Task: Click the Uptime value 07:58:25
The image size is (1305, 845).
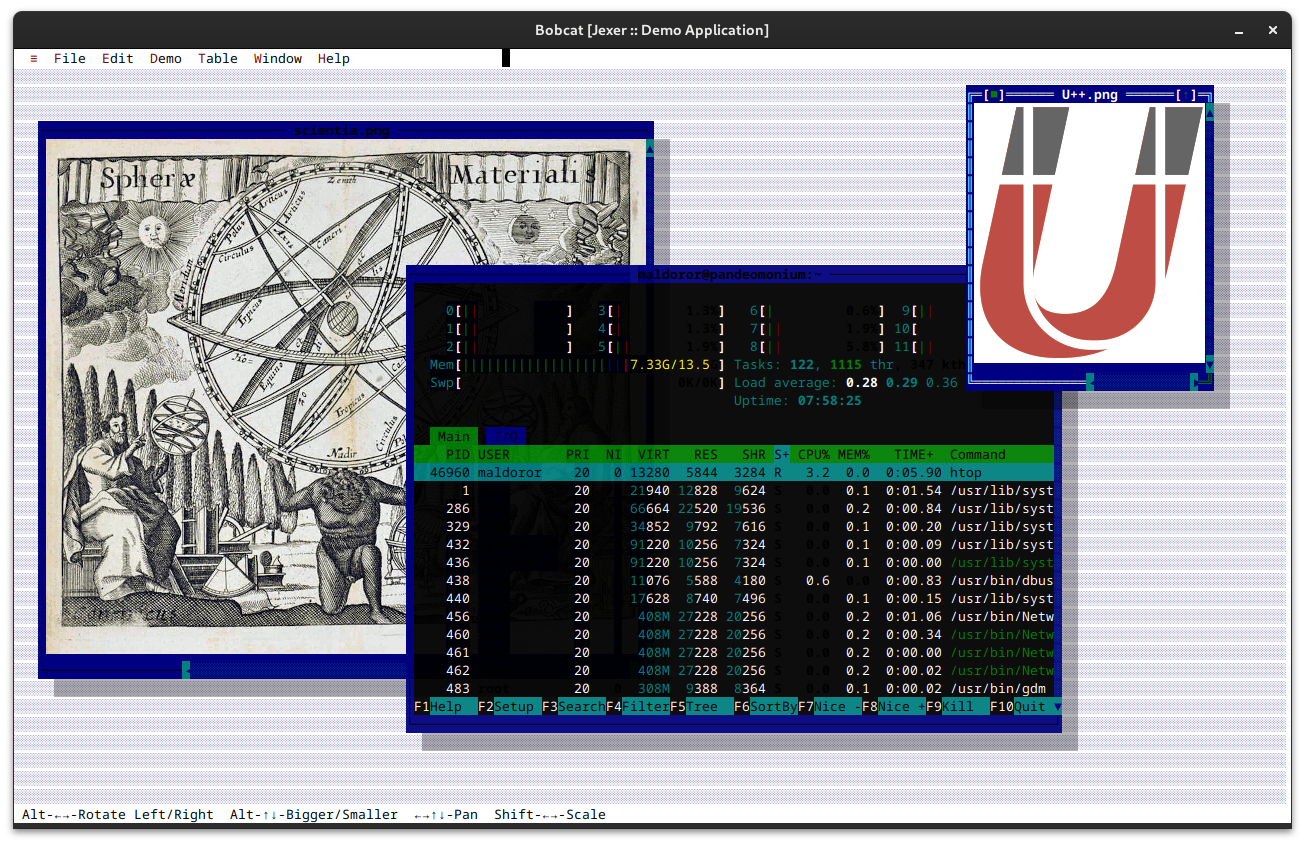Action: pyautogui.click(x=830, y=401)
